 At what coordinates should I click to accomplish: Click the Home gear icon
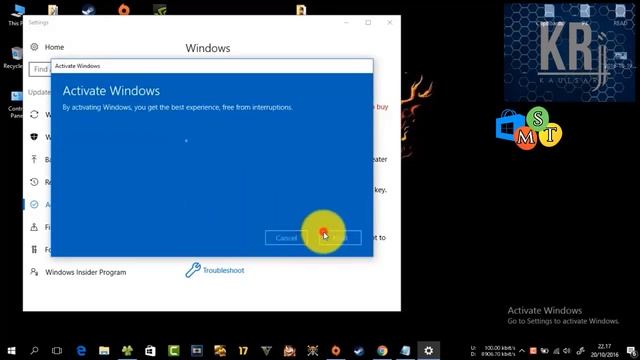[x=34, y=47]
